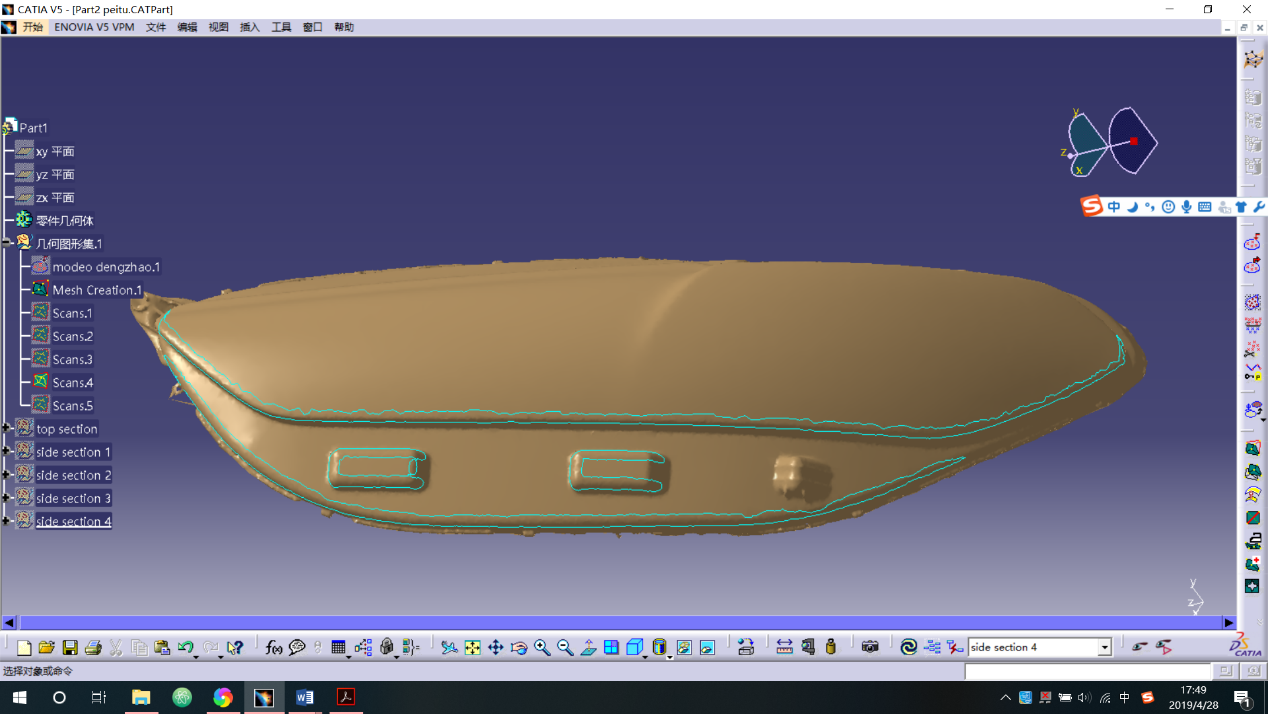
Task: Select Scans.4 in the tree
Action: (72, 383)
